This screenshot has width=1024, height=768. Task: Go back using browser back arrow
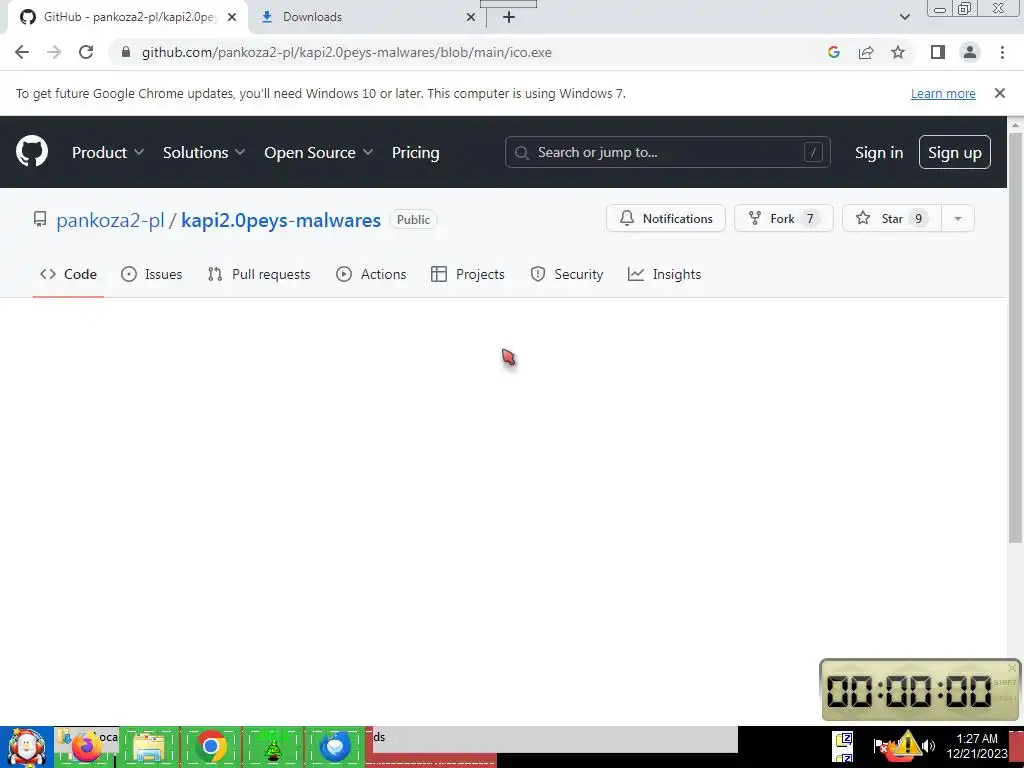(x=22, y=52)
